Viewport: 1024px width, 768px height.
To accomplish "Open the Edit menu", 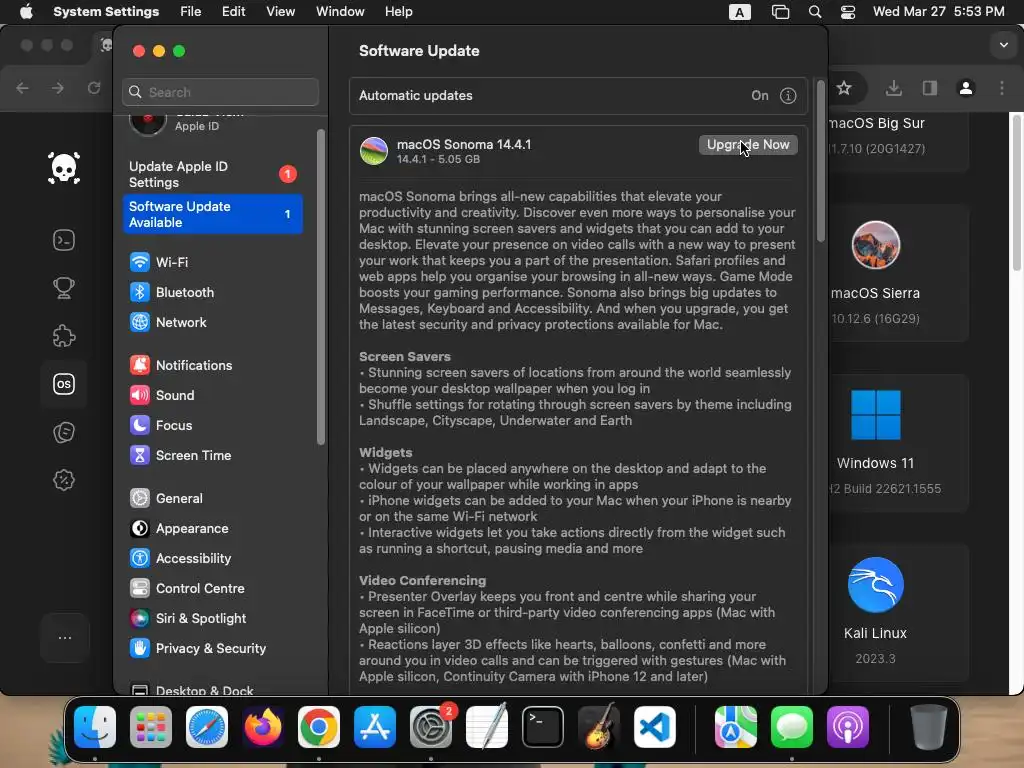I will (x=233, y=12).
